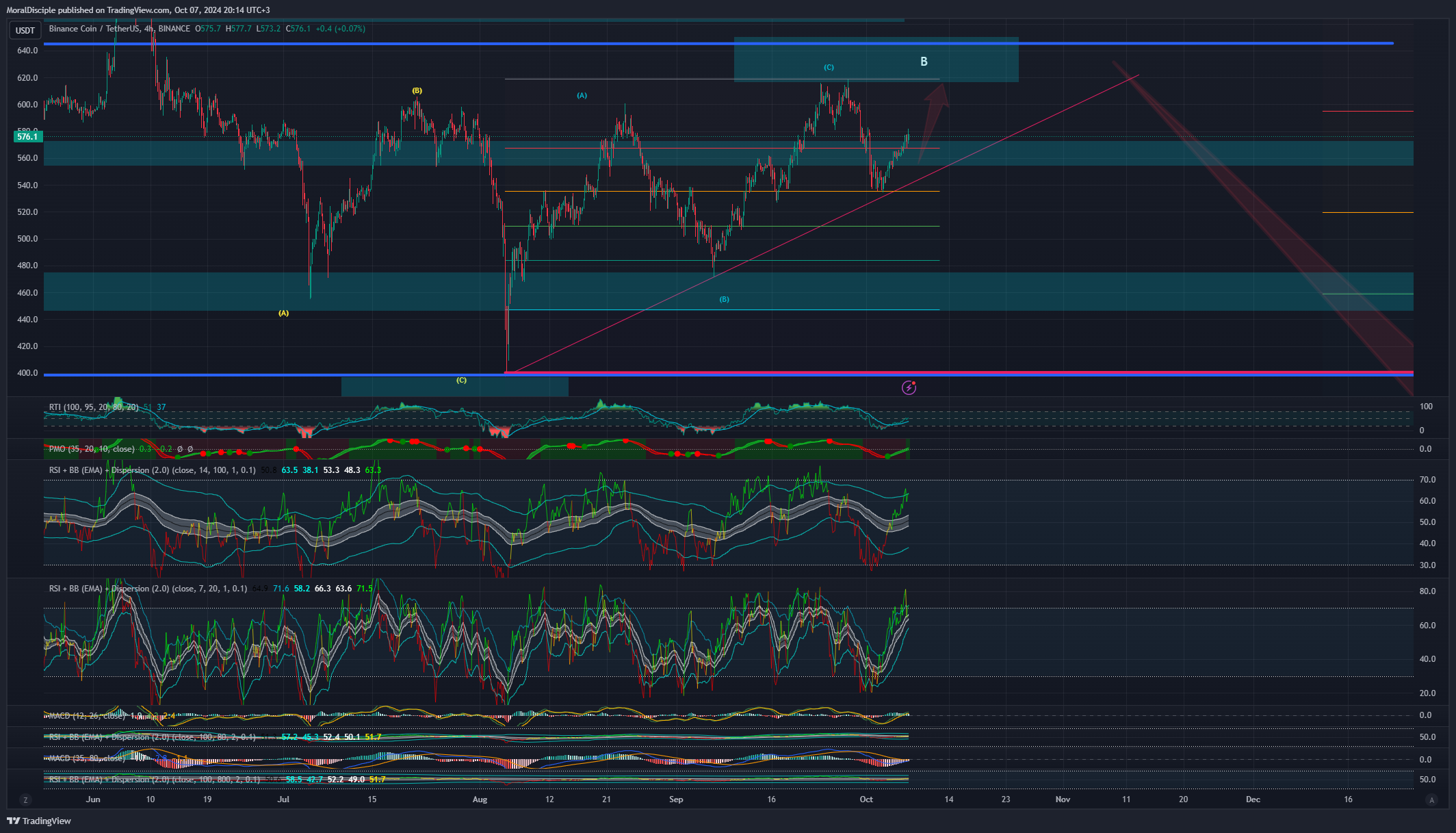Click the Sep label on the time axis

tap(676, 799)
